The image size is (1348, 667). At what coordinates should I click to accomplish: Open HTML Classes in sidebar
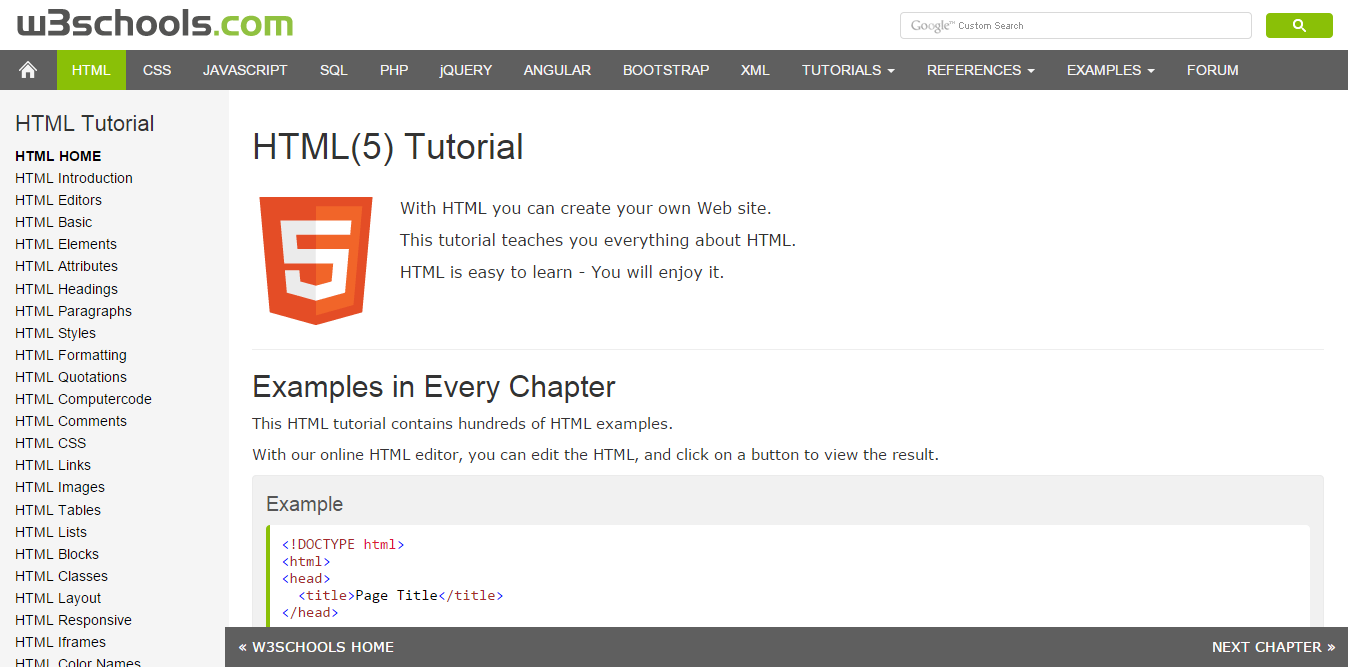pyautogui.click(x=61, y=576)
